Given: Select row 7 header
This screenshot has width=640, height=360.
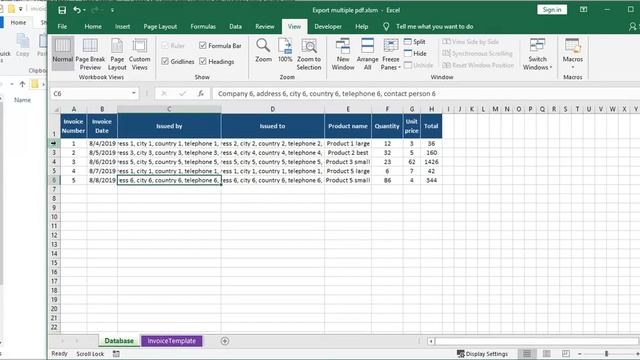Looking at the screenshot, I should (54, 189).
